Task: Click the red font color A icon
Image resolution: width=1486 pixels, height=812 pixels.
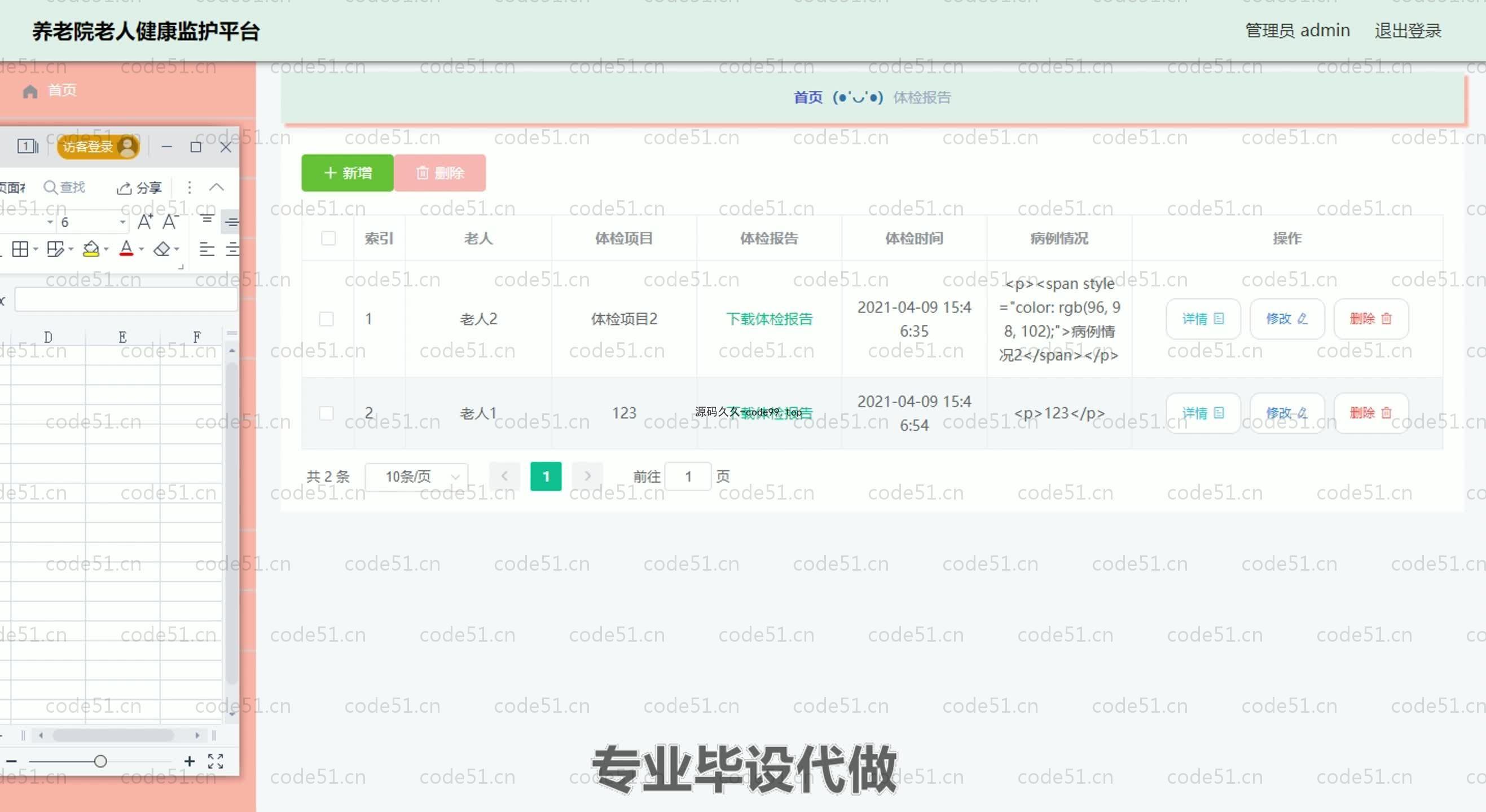Action: coord(126,249)
